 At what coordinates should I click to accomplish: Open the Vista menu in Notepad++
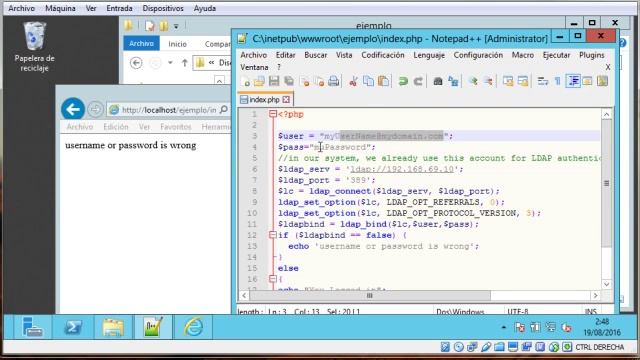tap(344, 55)
